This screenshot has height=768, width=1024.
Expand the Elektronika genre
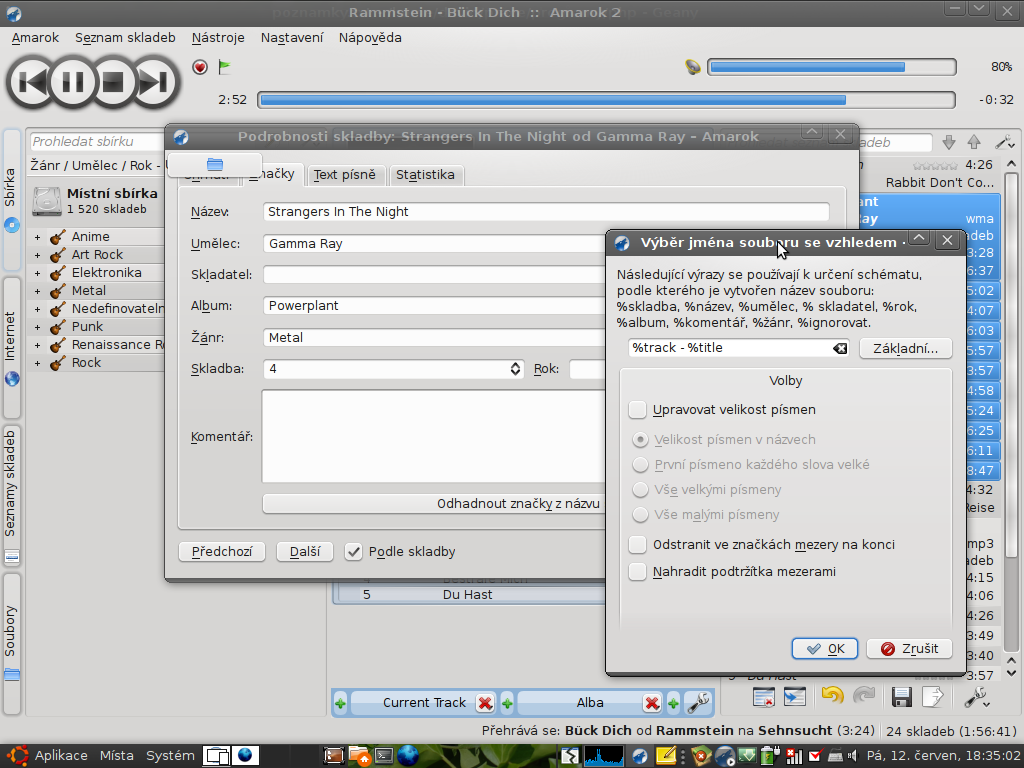click(x=37, y=273)
